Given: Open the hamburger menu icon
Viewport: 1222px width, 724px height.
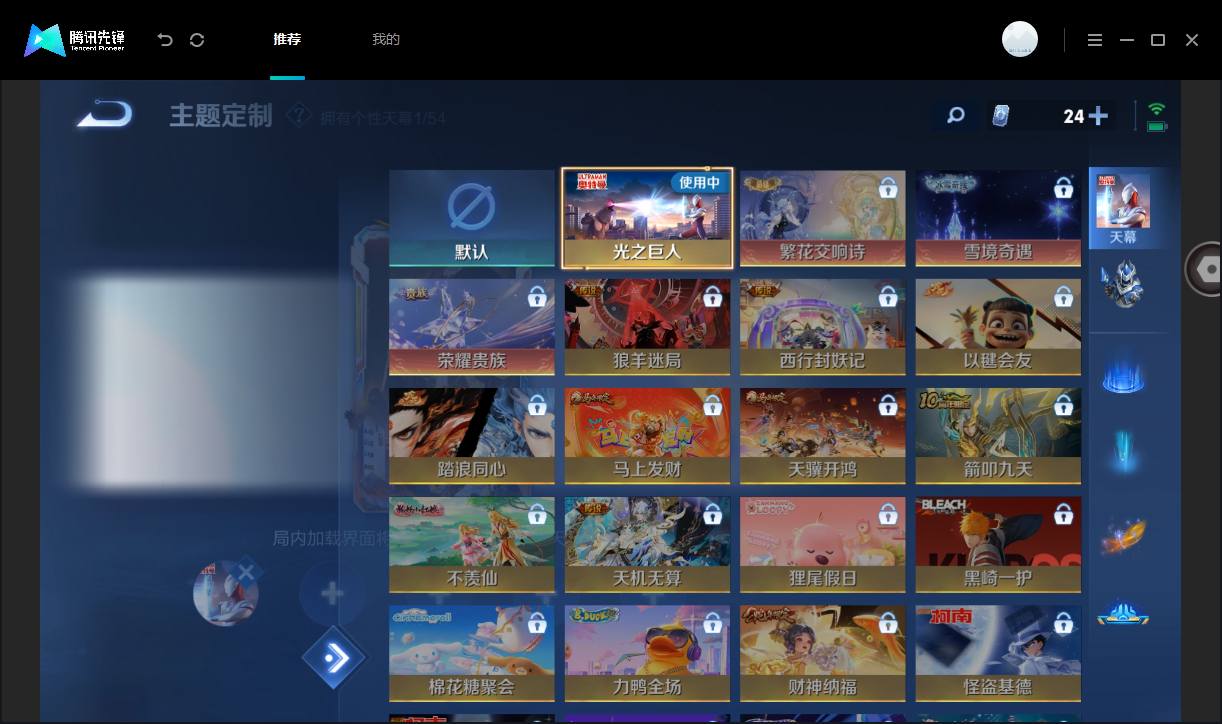Looking at the screenshot, I should pyautogui.click(x=1095, y=40).
